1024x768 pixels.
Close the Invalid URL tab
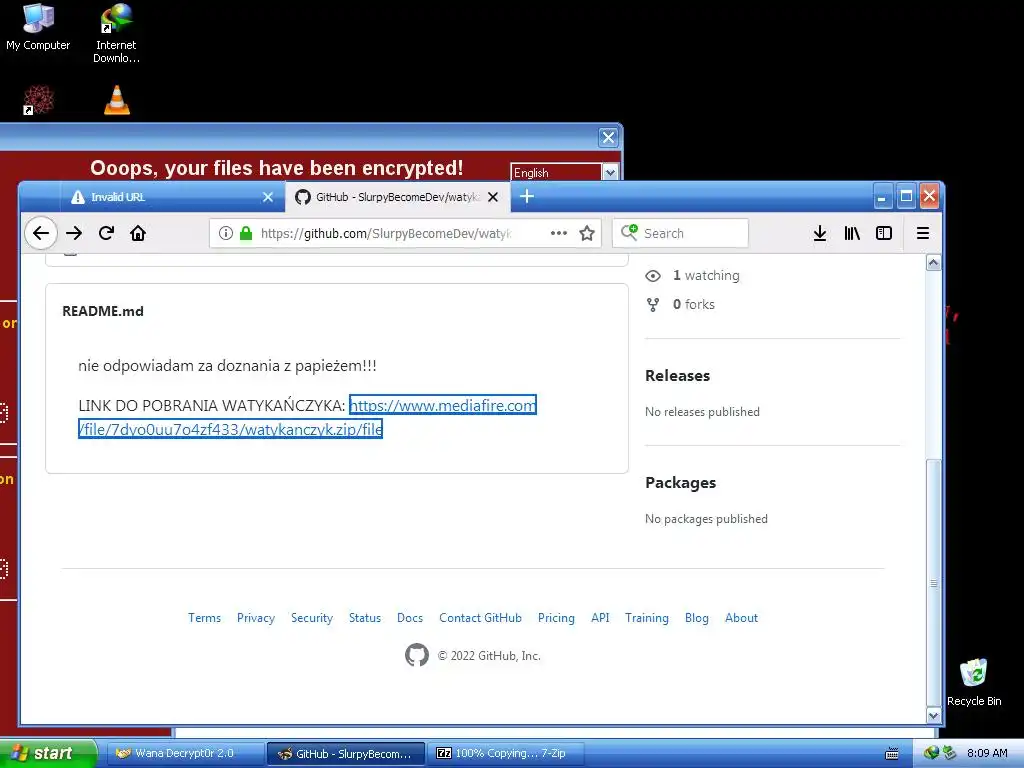click(268, 197)
